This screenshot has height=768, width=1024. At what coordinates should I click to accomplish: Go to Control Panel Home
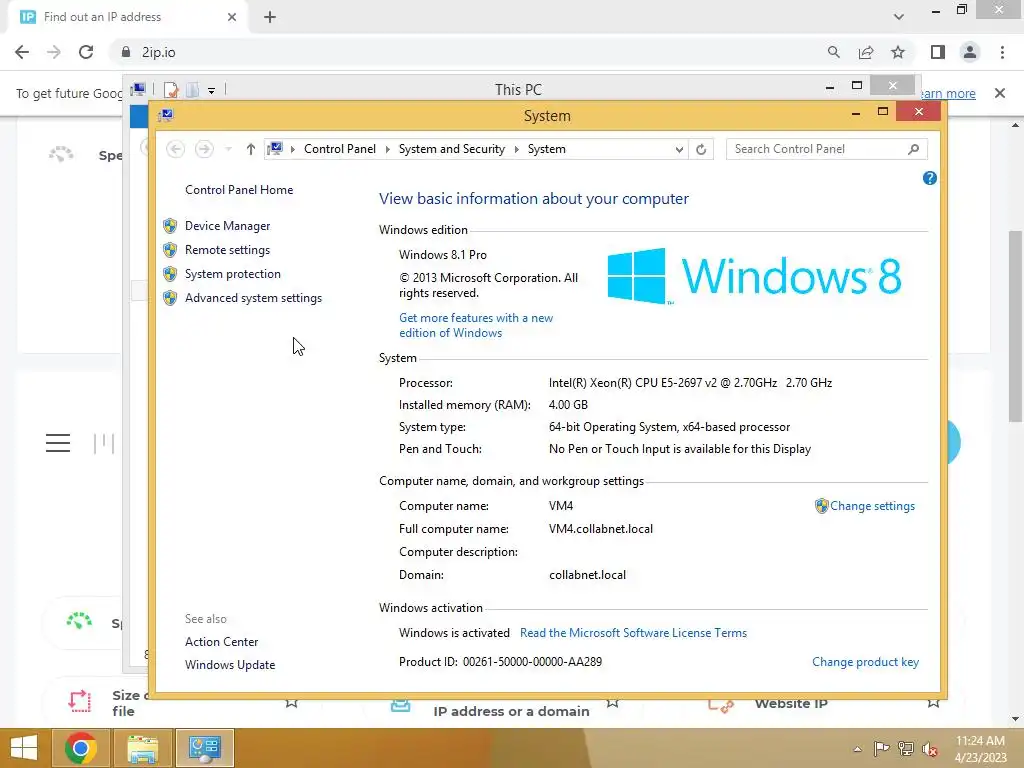[x=239, y=190]
